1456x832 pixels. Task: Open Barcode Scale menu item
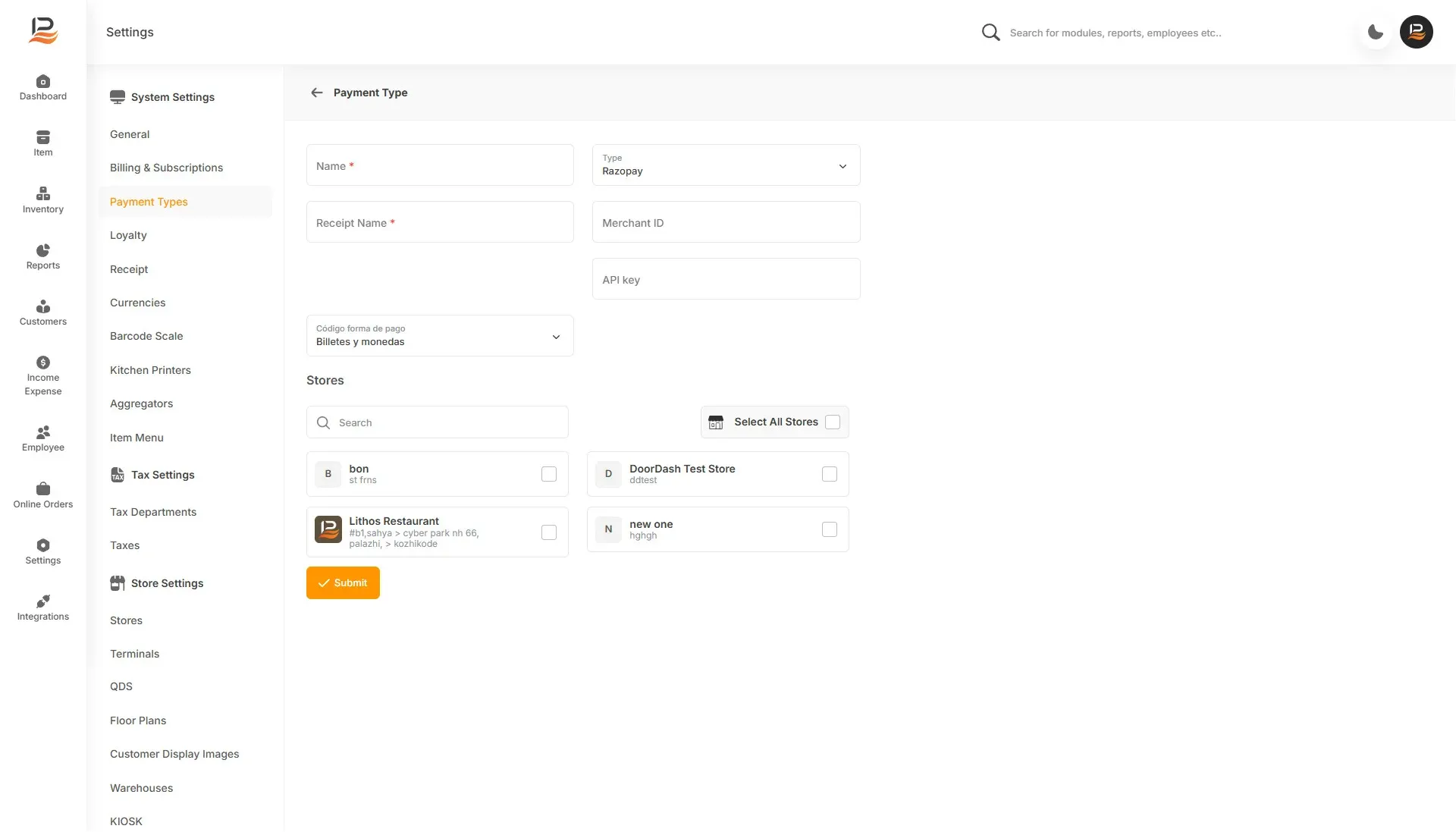[x=146, y=336]
